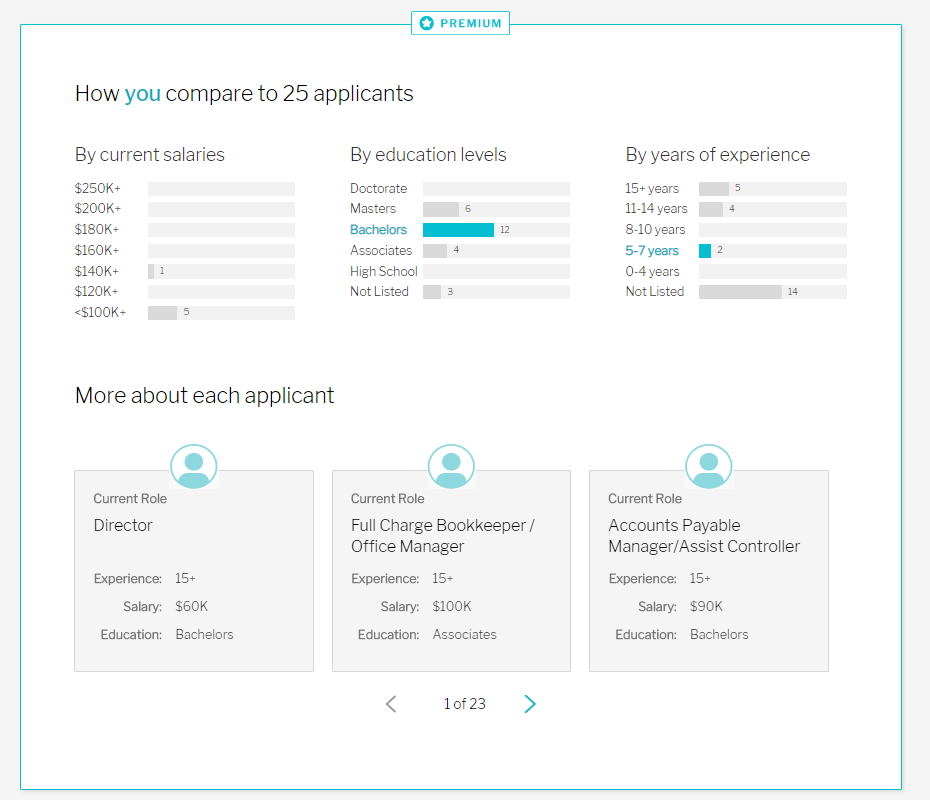Click the <$100K+ salary bar
Viewport: 930px width, 800px height.
coord(163,313)
